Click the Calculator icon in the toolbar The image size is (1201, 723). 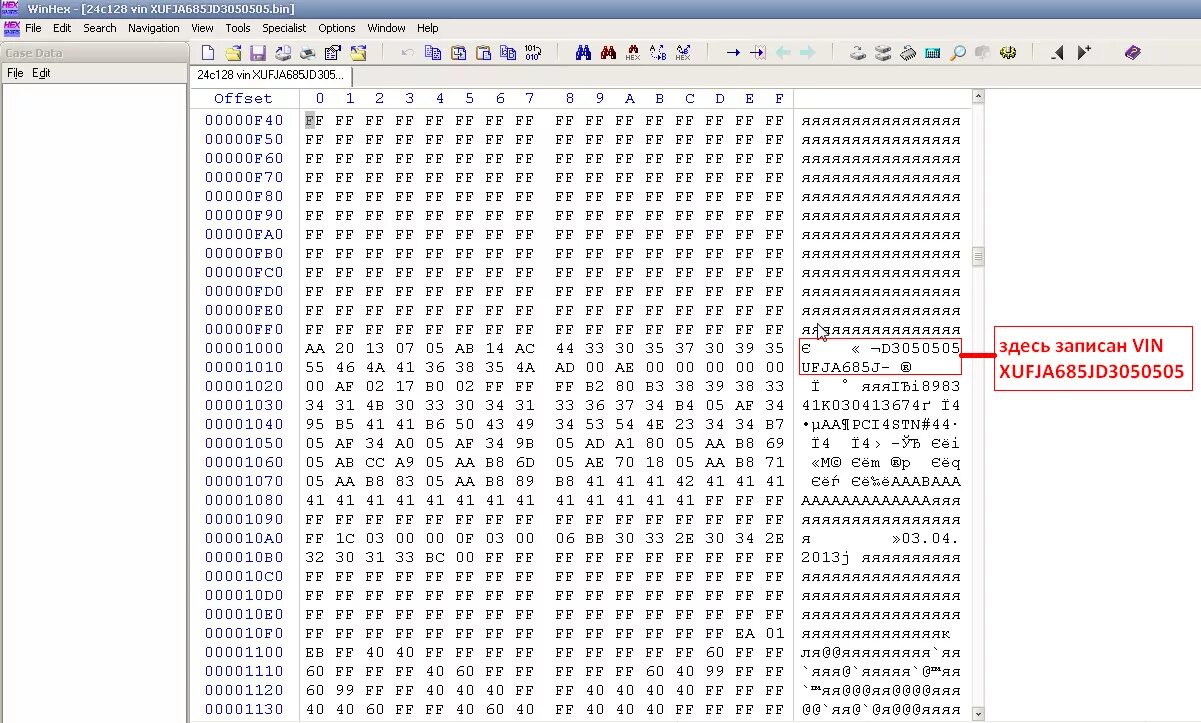coord(933,53)
